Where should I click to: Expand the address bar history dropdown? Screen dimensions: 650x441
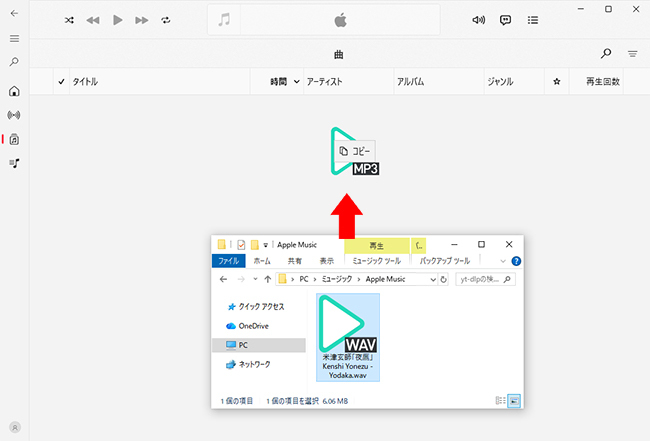[x=433, y=280]
